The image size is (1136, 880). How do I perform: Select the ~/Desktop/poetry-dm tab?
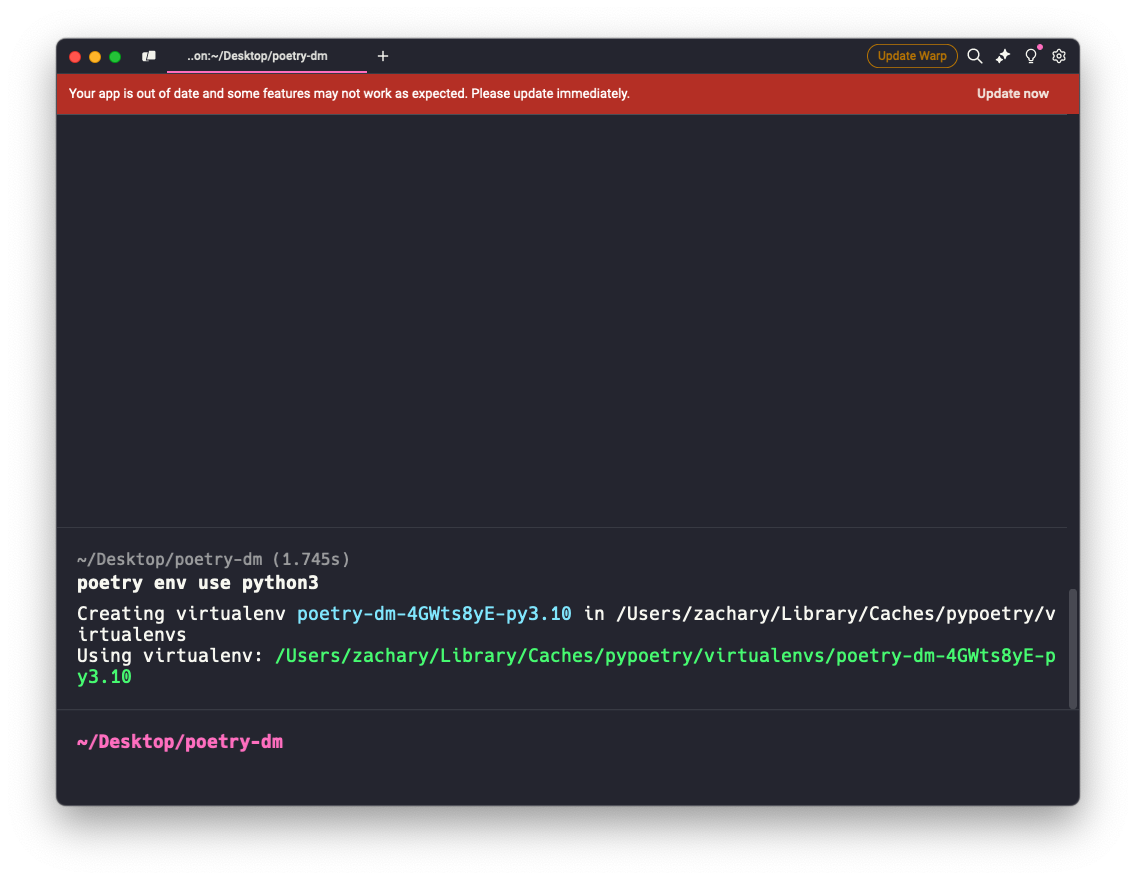(267, 56)
